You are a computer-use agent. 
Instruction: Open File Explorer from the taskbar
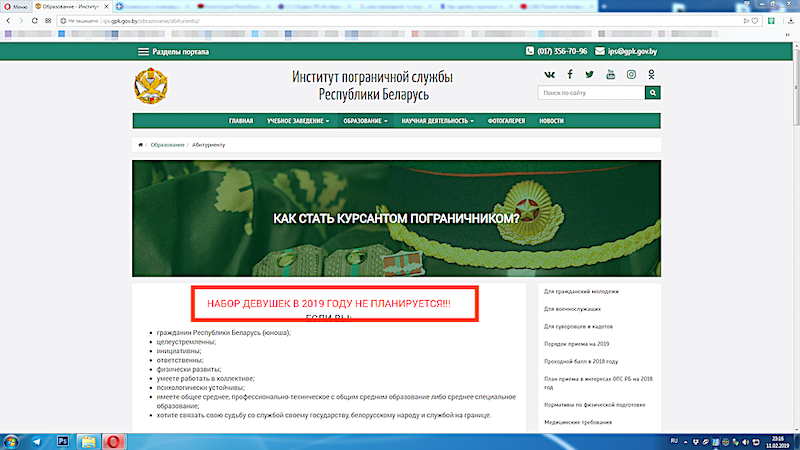(88, 442)
